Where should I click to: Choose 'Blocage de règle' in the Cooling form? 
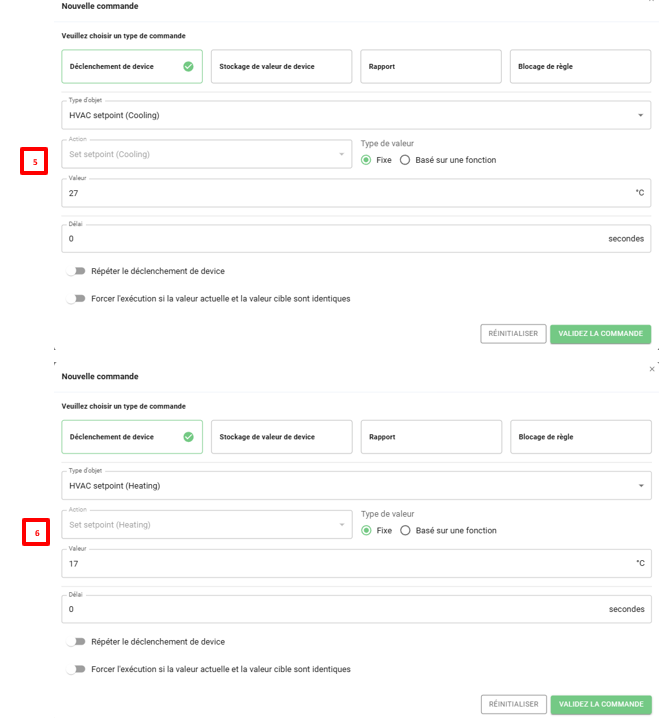point(580,67)
